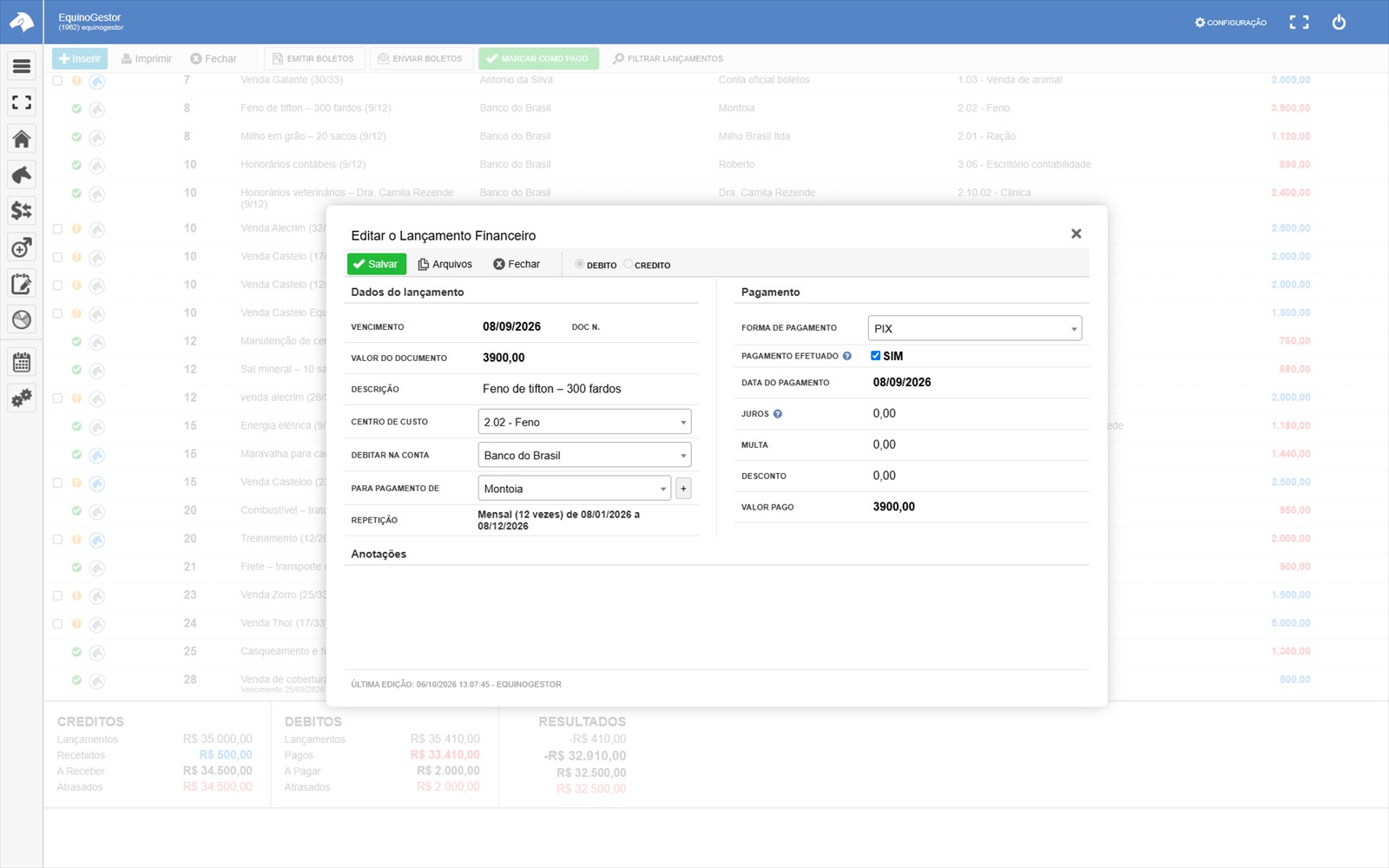1389x868 pixels.
Task: Uncheck the Pagamento Efetuado SIM checkbox
Action: (875, 356)
